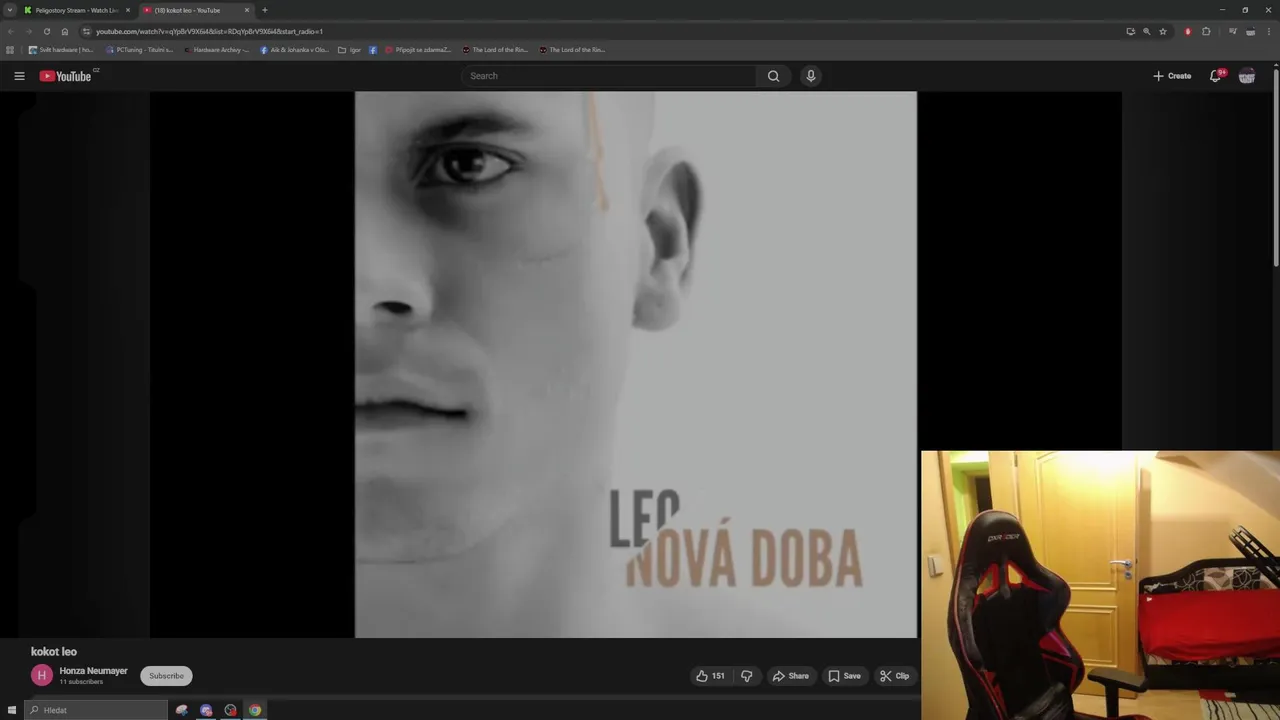Screen dimensions: 1280x720
Task: Start voice search with microphone icon
Action: click(811, 76)
